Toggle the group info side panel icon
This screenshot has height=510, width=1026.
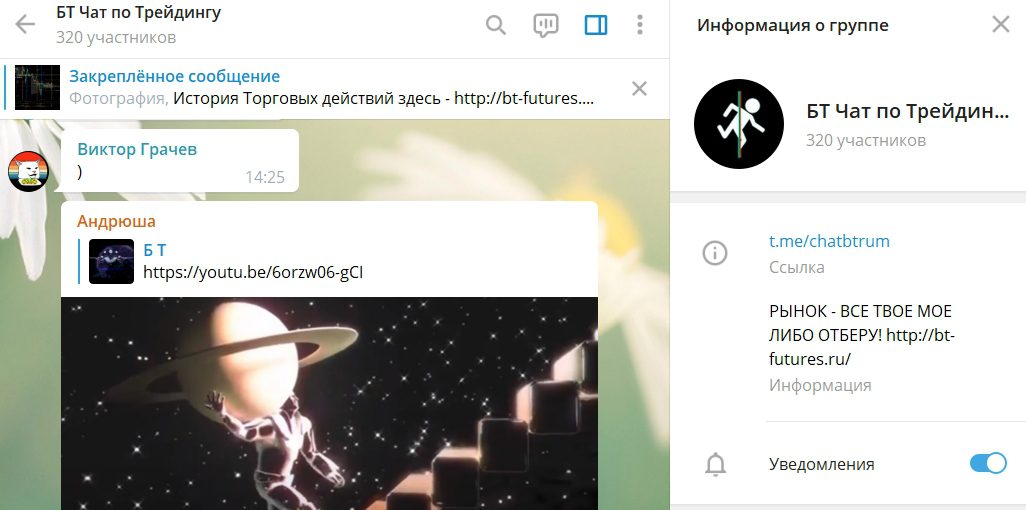pyautogui.click(x=595, y=26)
